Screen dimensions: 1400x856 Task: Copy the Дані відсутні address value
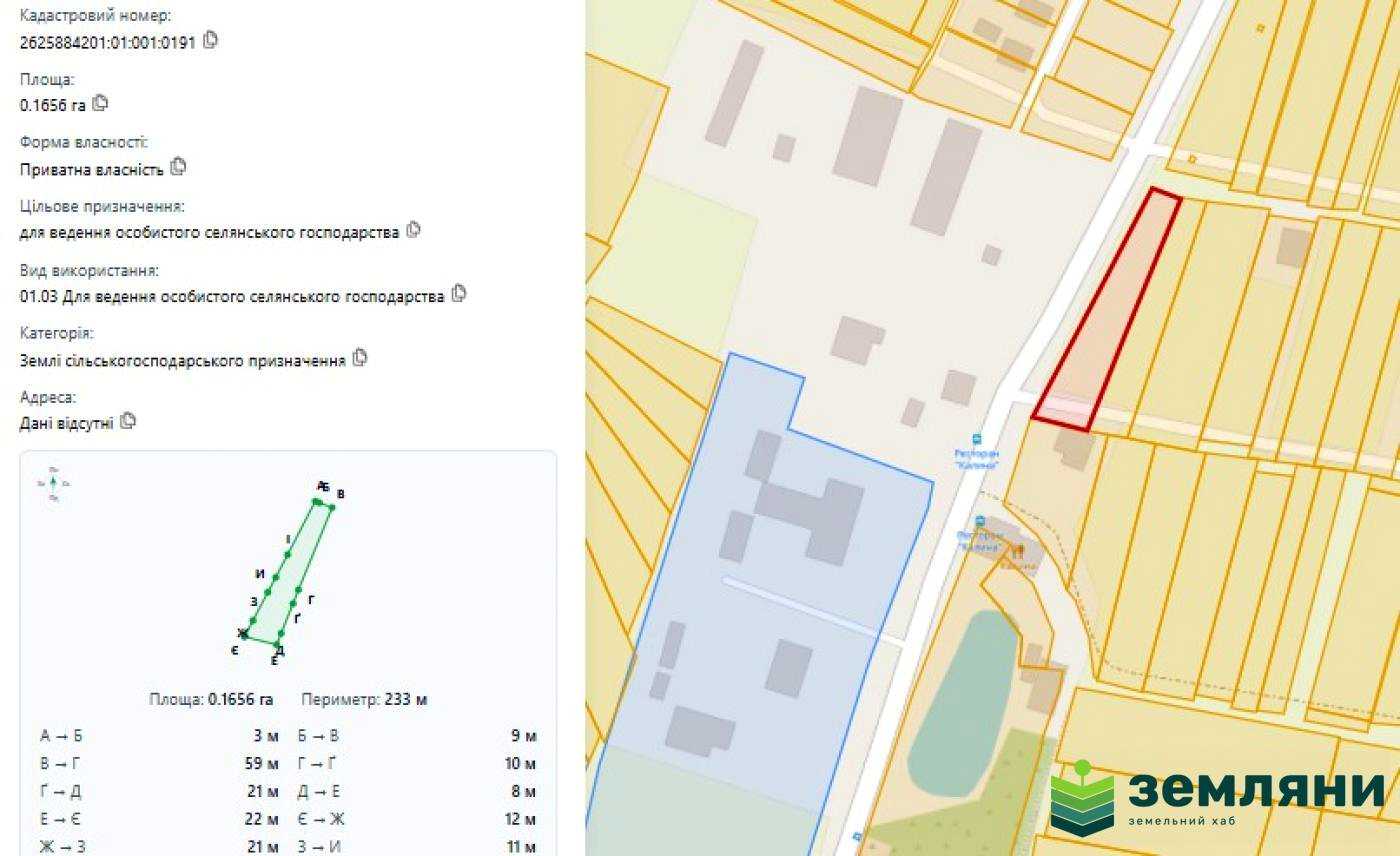tap(127, 421)
